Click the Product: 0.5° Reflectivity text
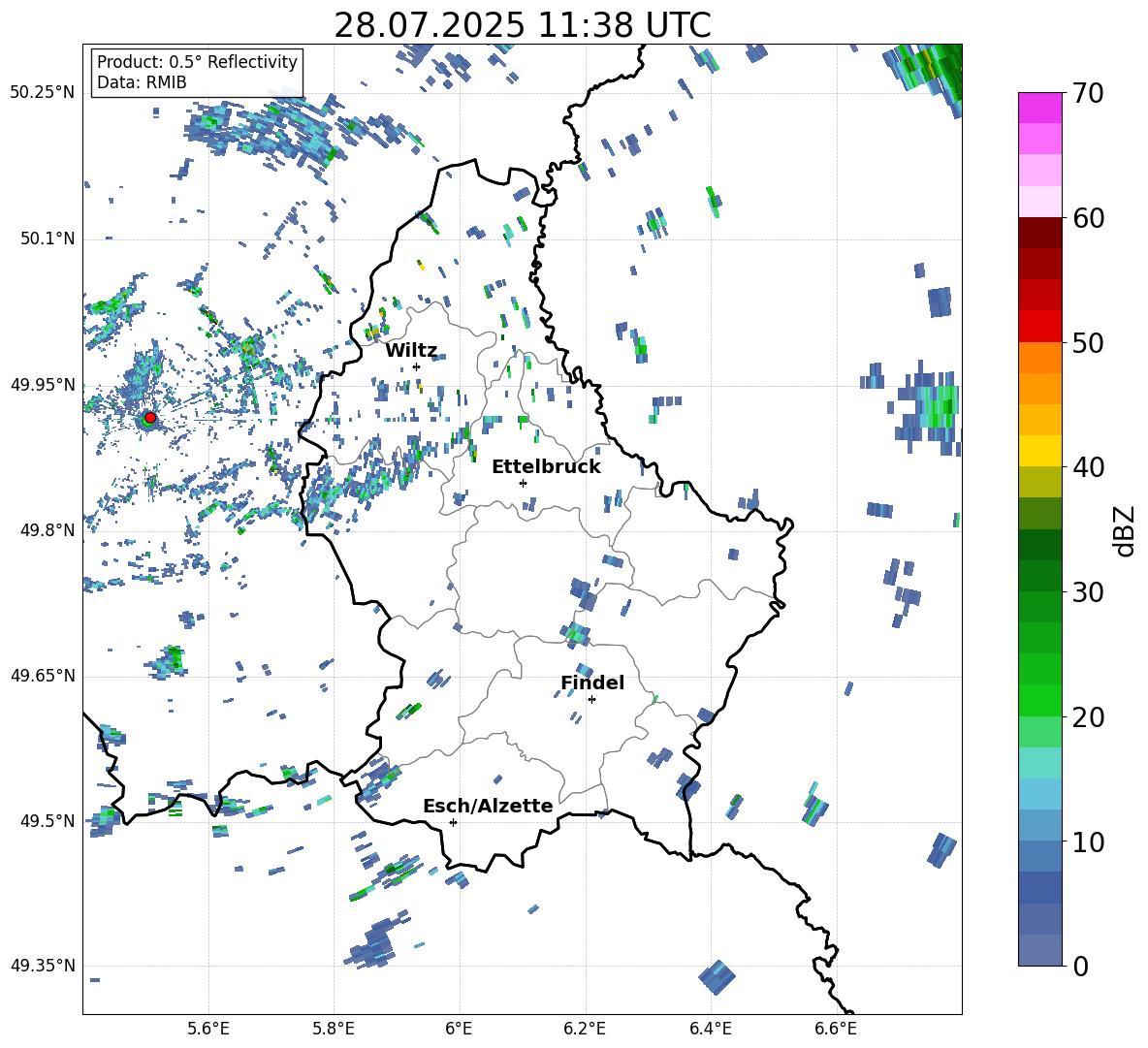This screenshot has height=1048, width=1148. 197,61
